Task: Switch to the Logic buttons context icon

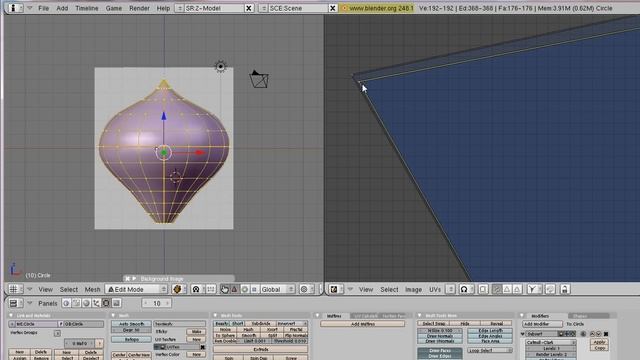Action: [66, 303]
